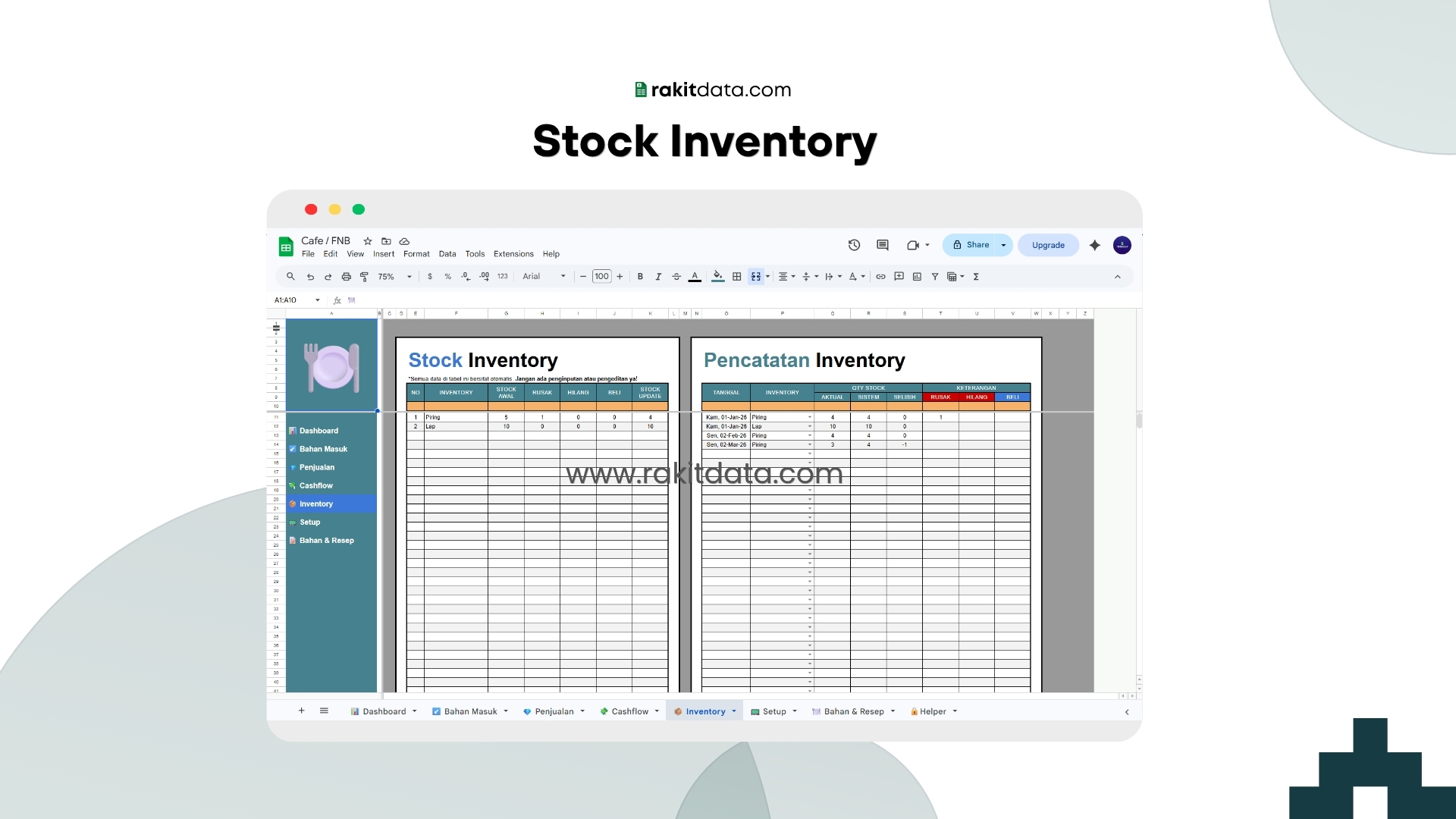Open the Share options dropdown arrow
The height and width of the screenshot is (819, 1456).
click(x=1003, y=245)
